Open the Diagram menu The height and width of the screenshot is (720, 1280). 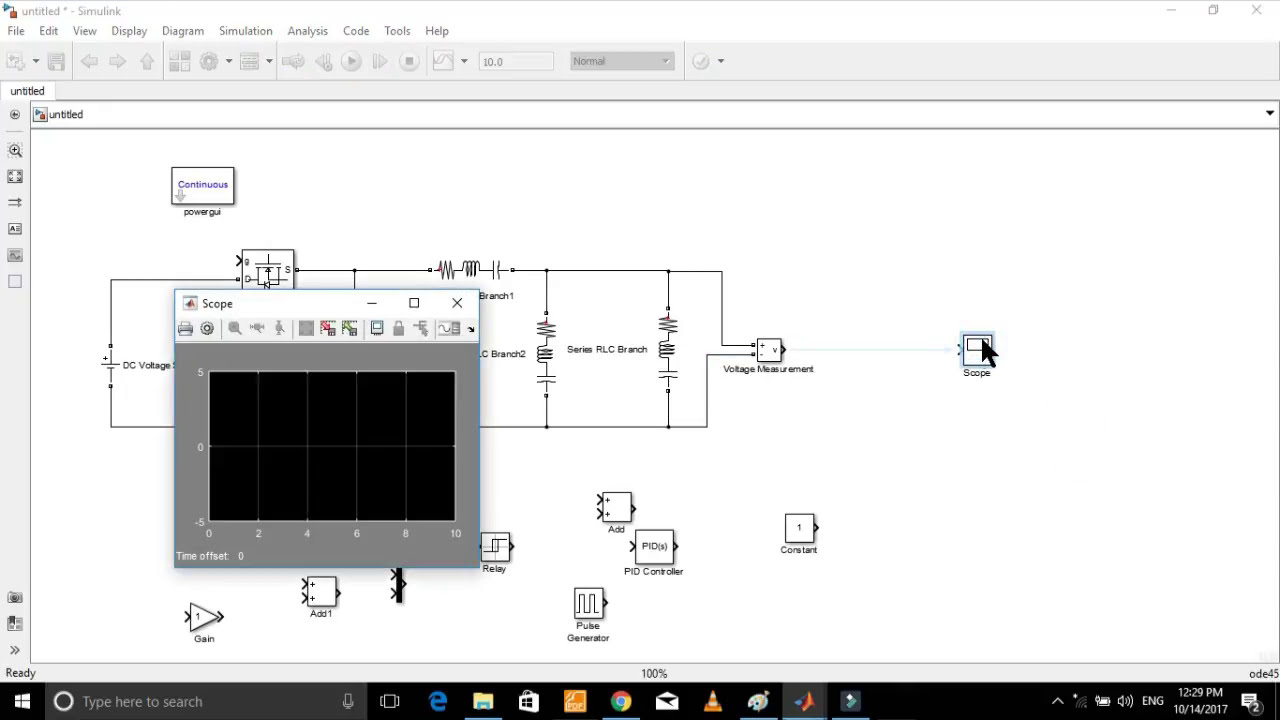[x=183, y=31]
